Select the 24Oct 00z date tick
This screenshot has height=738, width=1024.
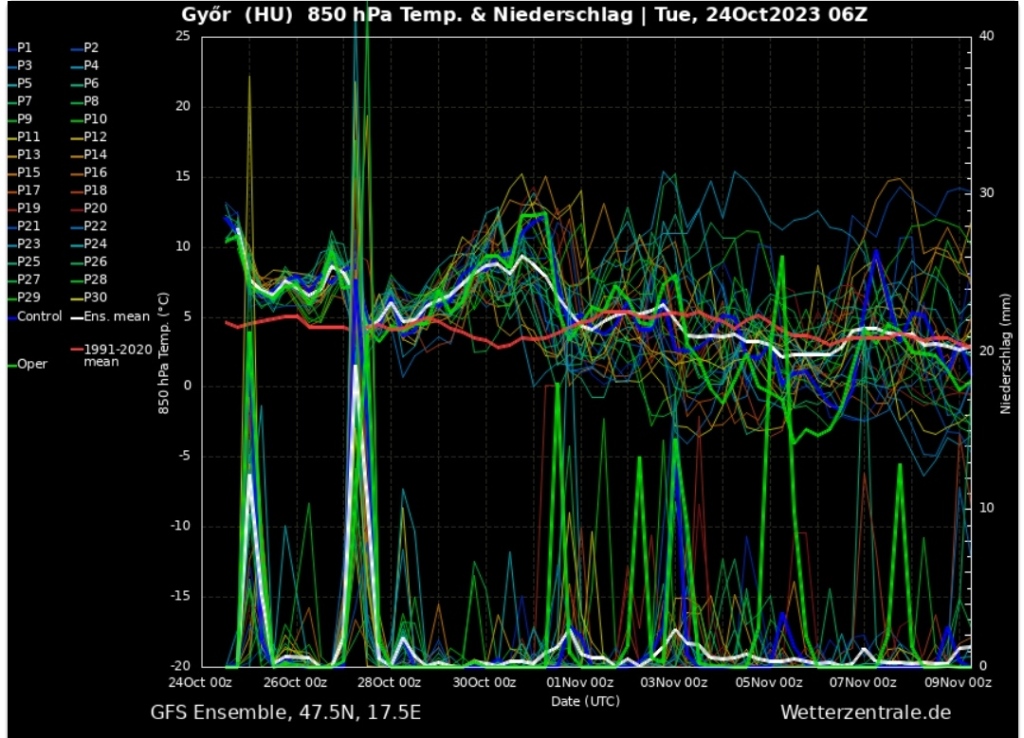[x=201, y=683]
